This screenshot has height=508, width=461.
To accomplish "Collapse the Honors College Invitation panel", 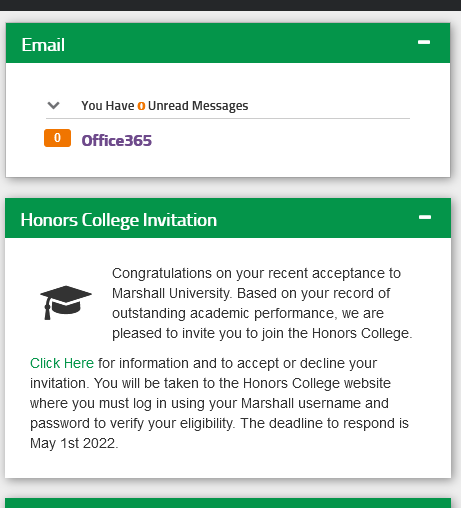I will pyautogui.click(x=425, y=217).
